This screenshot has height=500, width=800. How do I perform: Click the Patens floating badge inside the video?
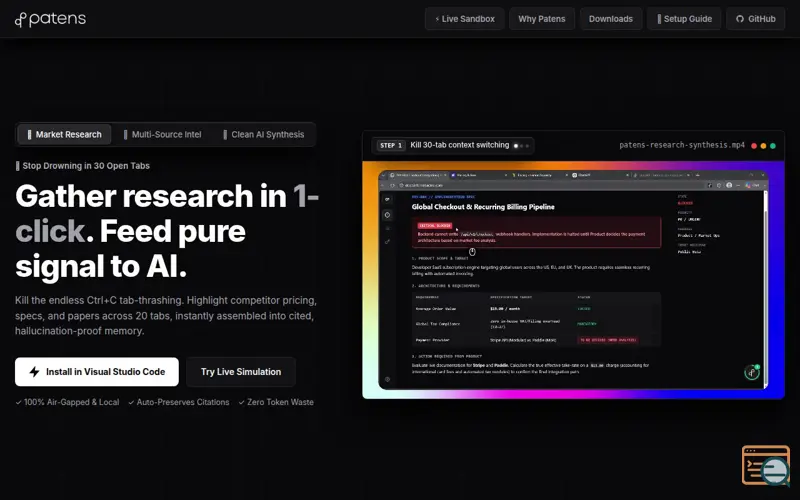click(x=752, y=372)
